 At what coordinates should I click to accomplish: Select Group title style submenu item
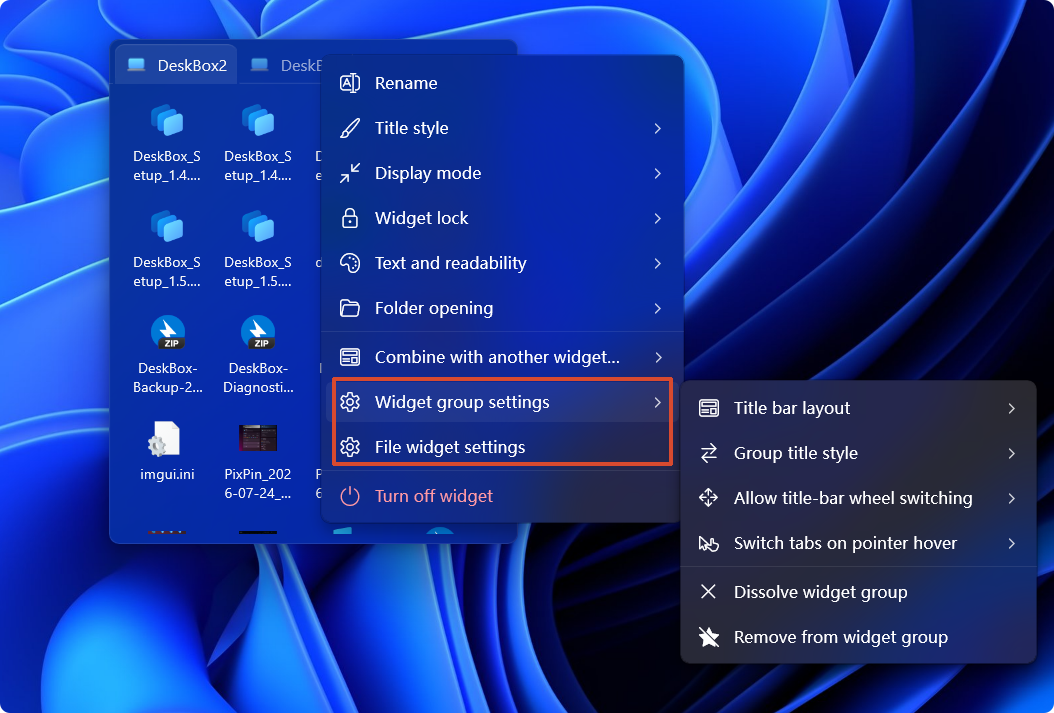click(858, 453)
